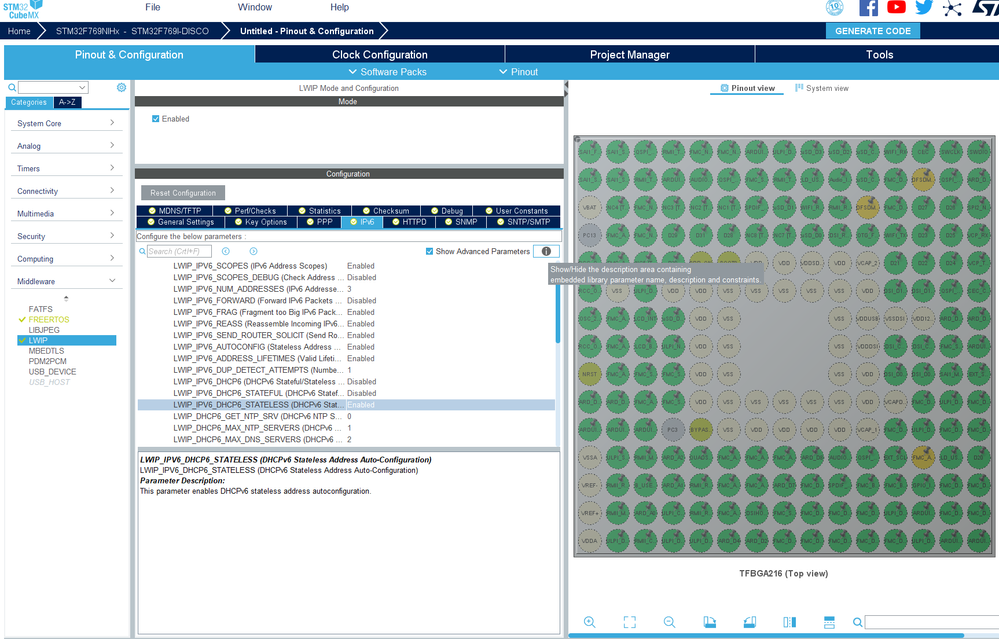Expand the Analog category

tap(66, 146)
